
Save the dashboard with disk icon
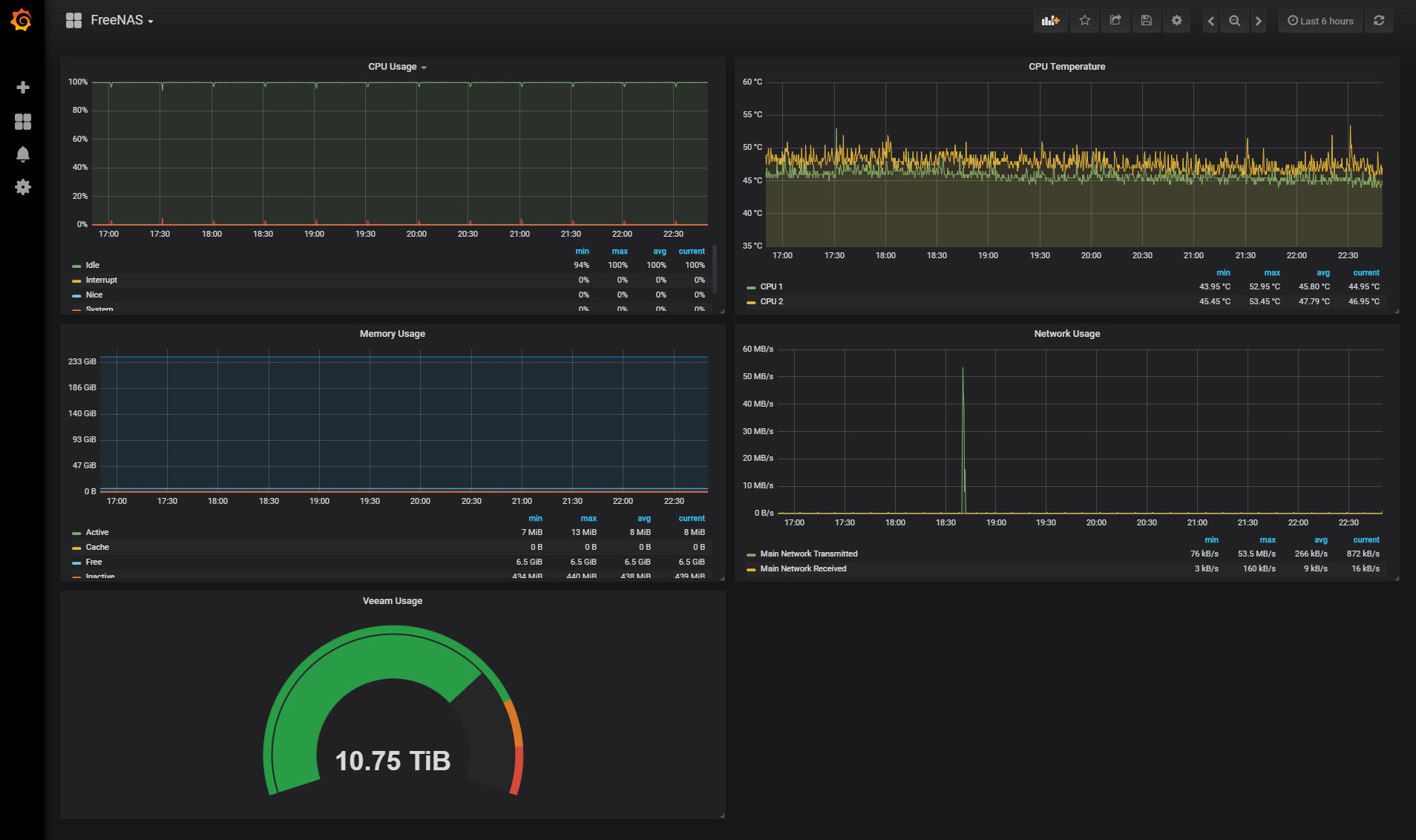1146,21
